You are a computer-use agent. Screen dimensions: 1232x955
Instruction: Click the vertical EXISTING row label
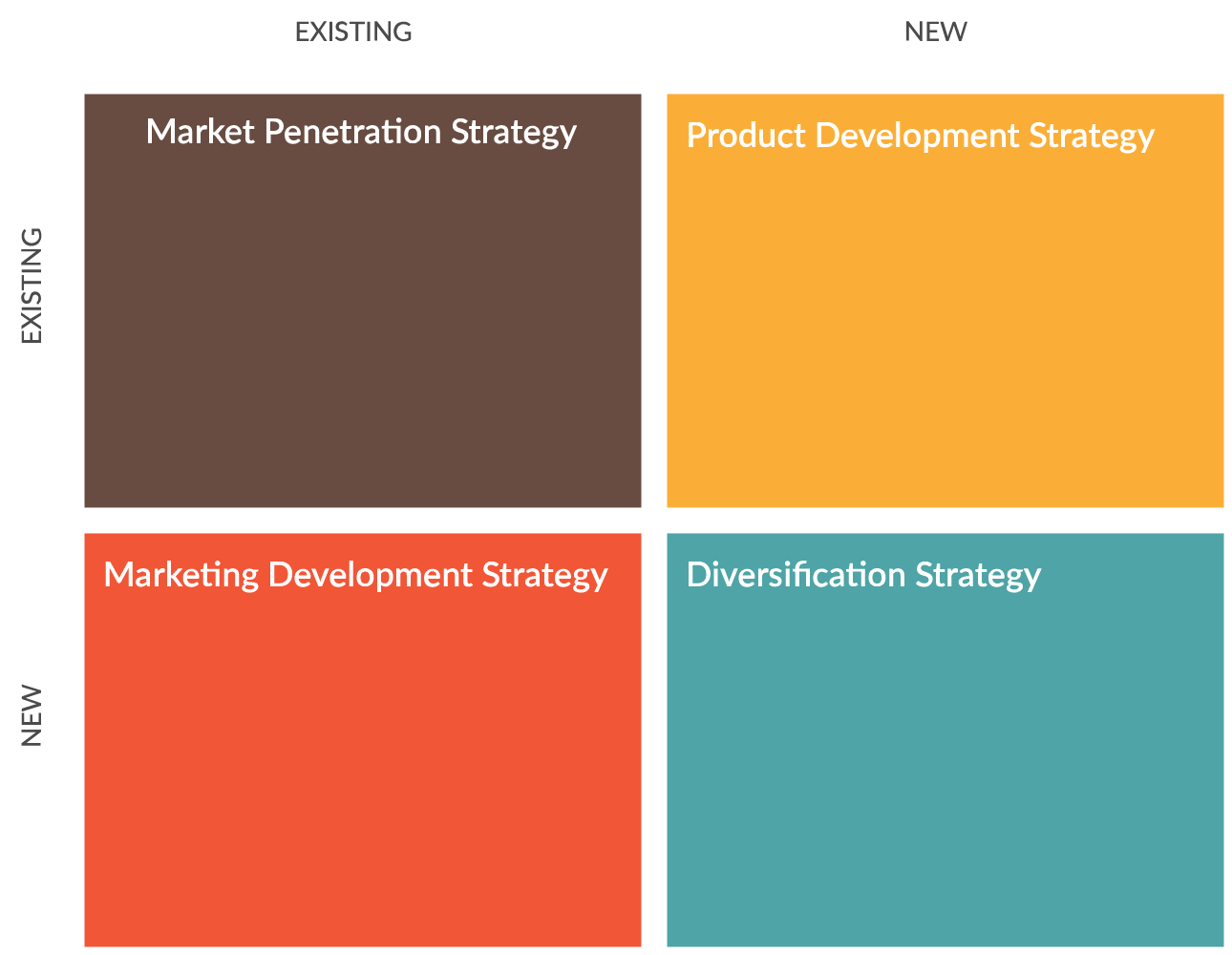[32, 286]
